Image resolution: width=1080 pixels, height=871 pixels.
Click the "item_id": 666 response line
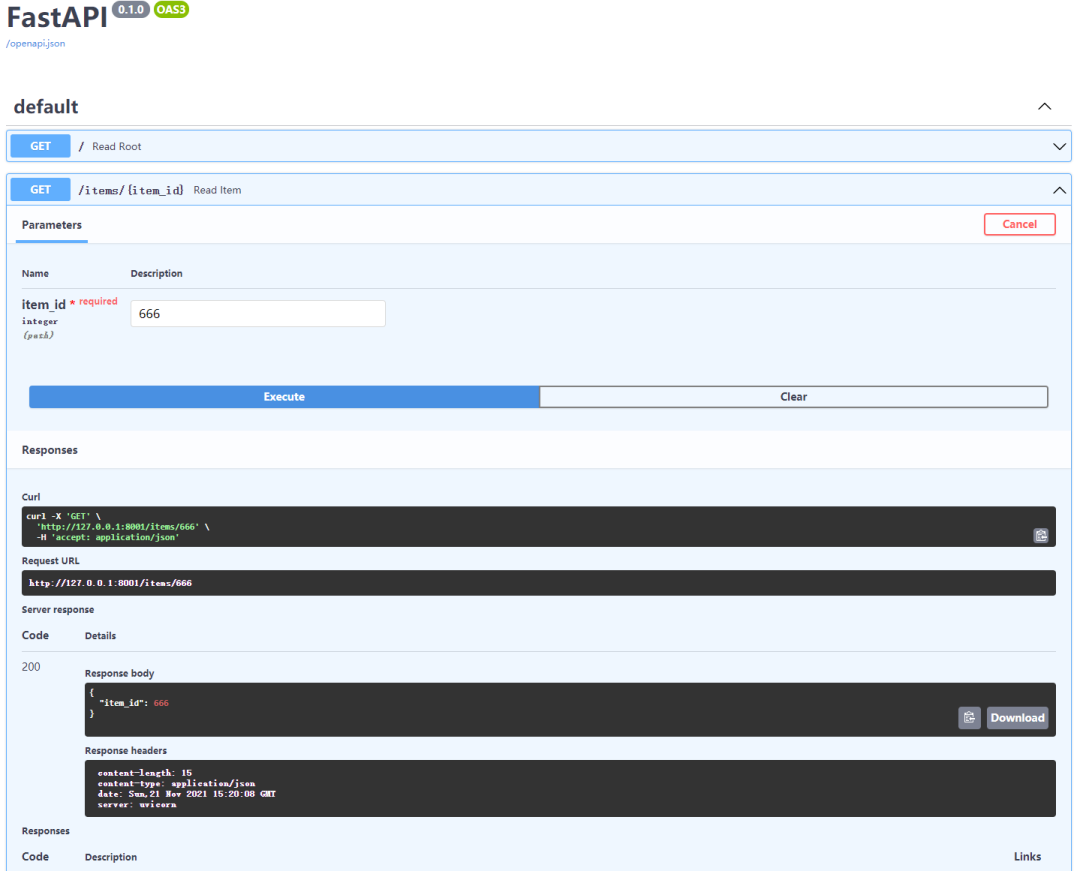click(134, 703)
